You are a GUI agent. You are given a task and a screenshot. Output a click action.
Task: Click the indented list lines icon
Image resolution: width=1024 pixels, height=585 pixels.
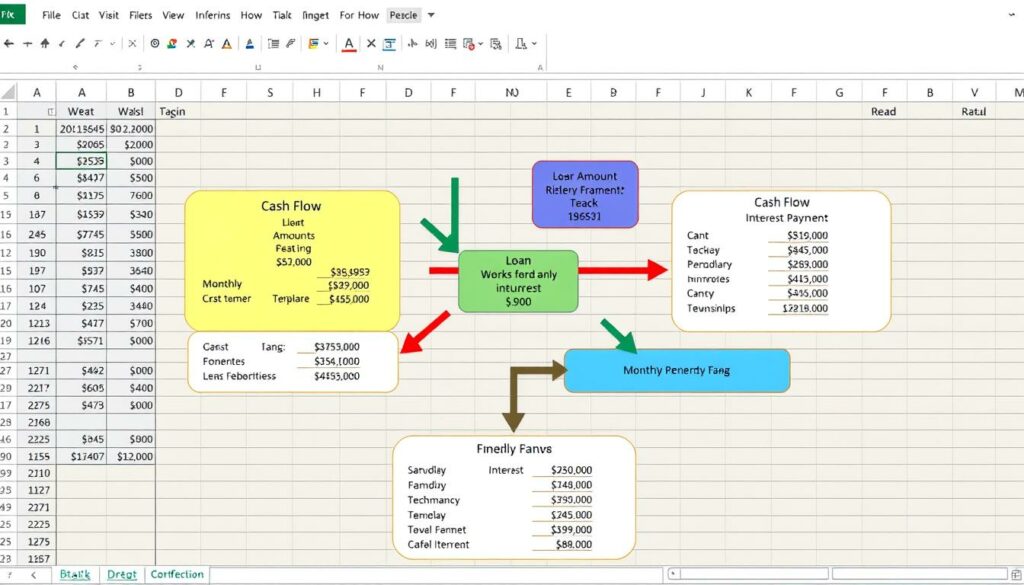[274, 44]
